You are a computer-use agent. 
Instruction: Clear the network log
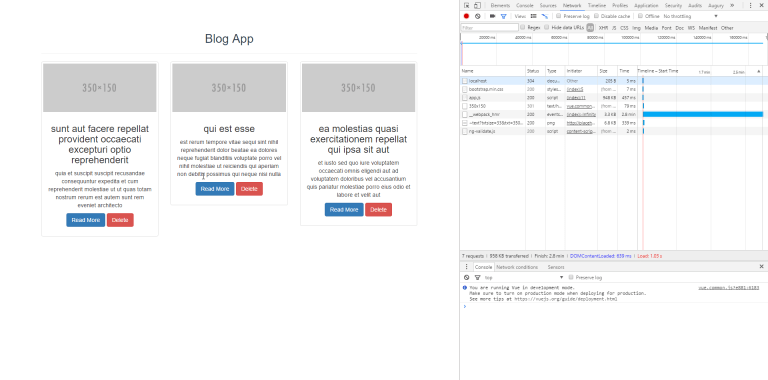(478, 16)
